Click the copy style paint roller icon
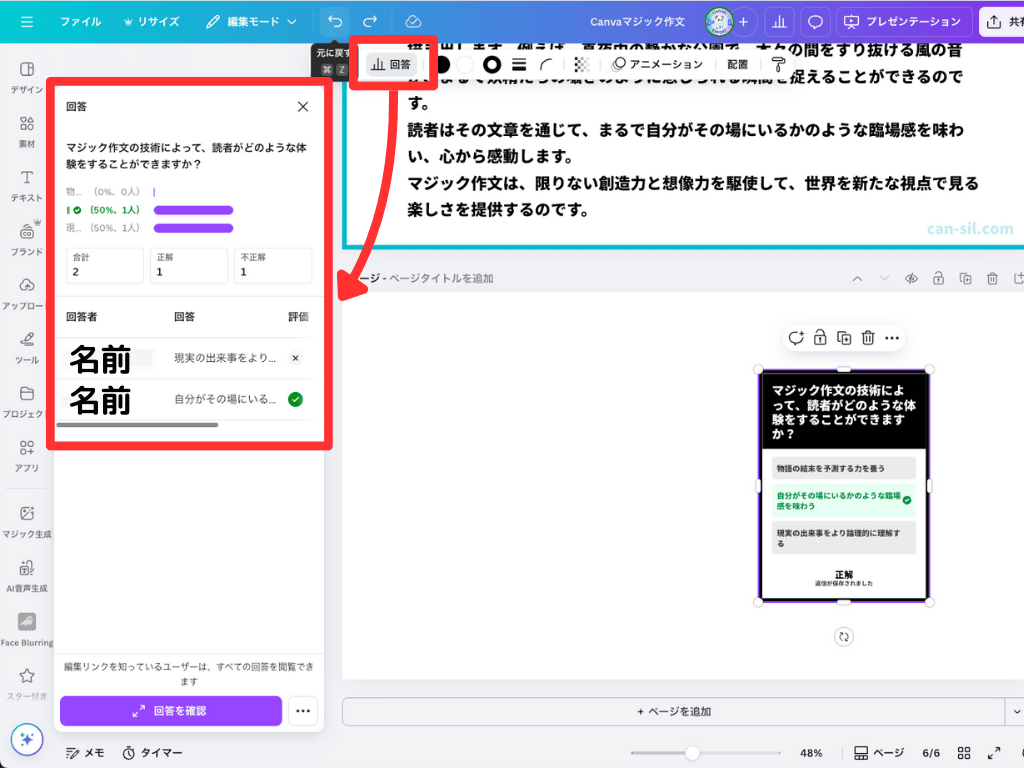The width and height of the screenshot is (1024, 768). click(x=778, y=64)
